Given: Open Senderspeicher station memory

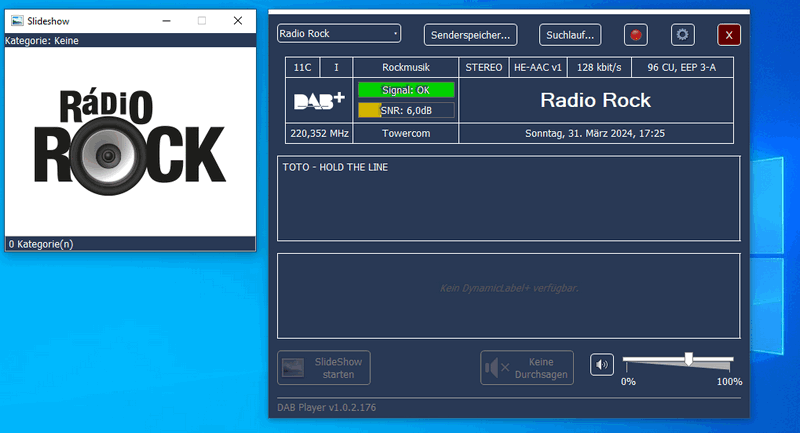Looking at the screenshot, I should tap(470, 35).
